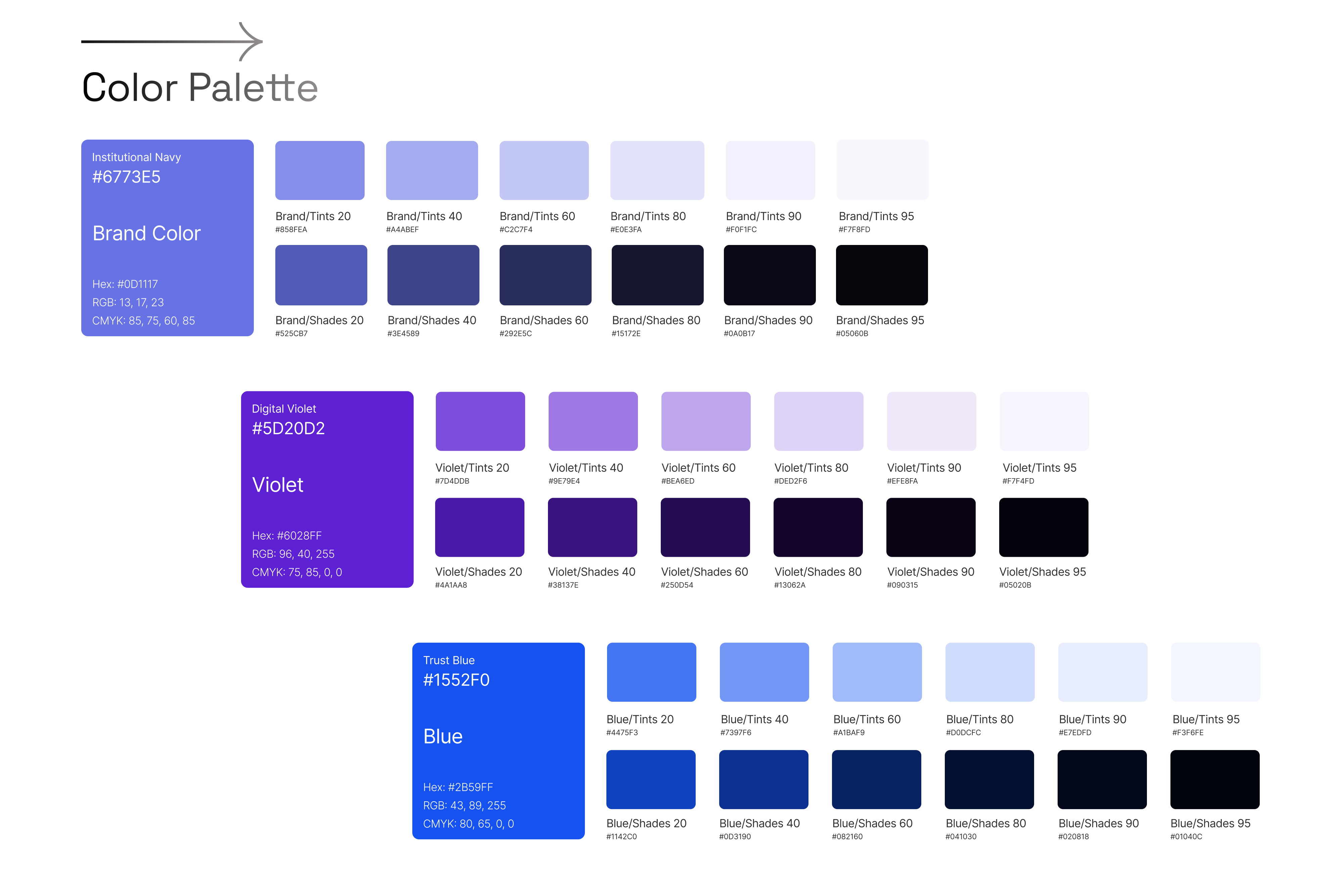Screen dimensions: 1343x896
Task: Click the 'Hex: #0D1117' text
Action: [125, 284]
